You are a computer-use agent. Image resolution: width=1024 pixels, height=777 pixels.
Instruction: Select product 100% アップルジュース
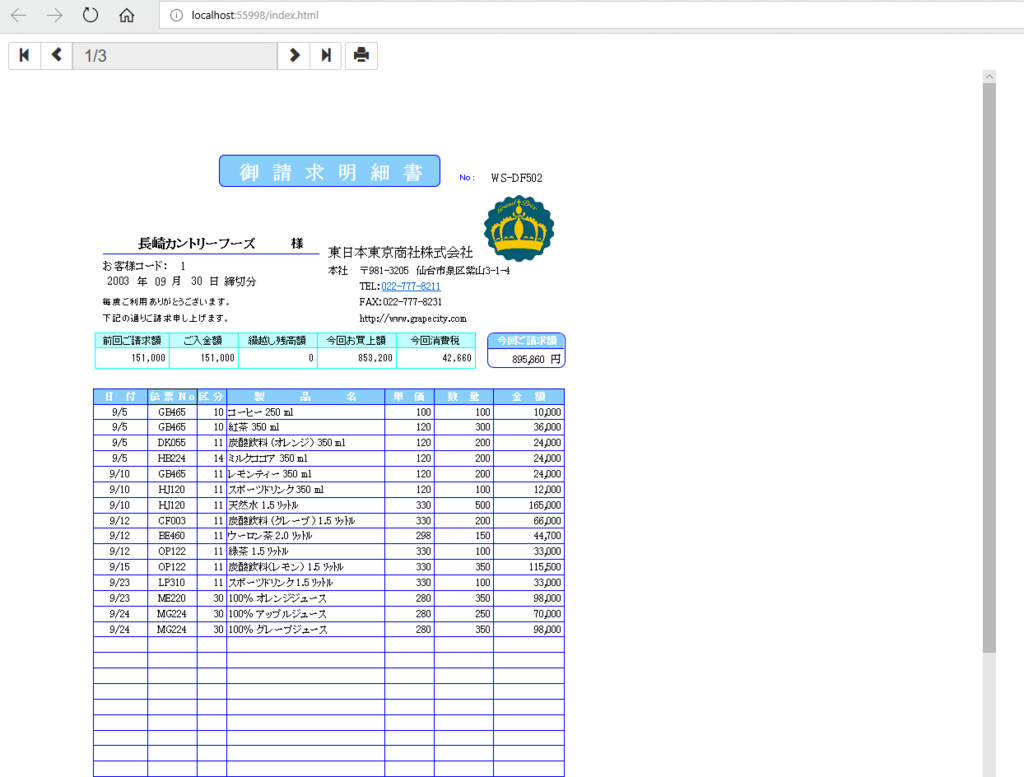click(278, 614)
